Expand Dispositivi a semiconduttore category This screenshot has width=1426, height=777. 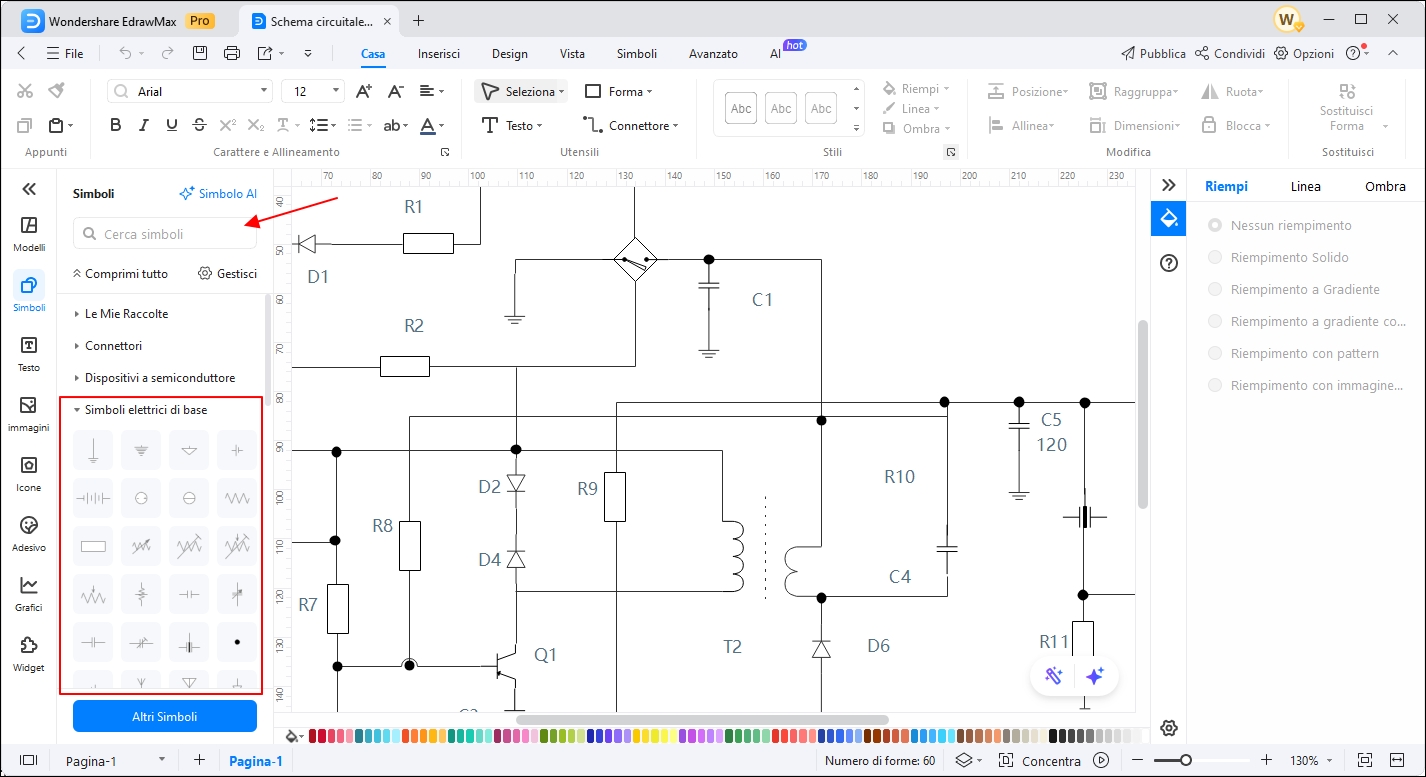(162, 377)
